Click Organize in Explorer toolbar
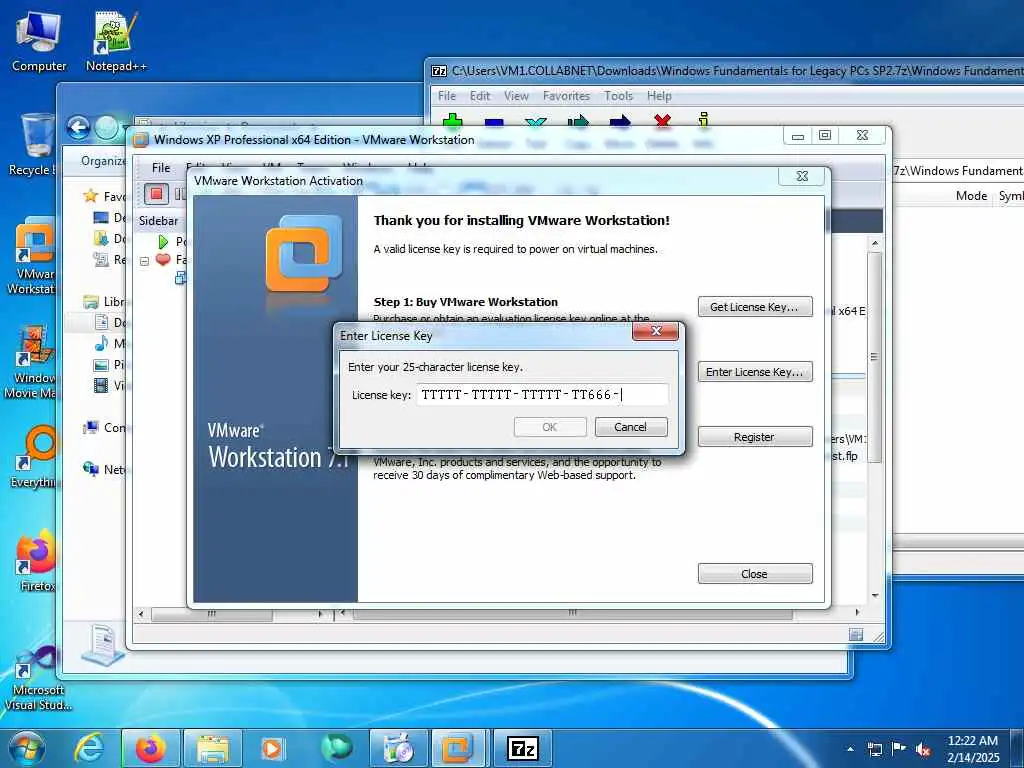 [103, 161]
